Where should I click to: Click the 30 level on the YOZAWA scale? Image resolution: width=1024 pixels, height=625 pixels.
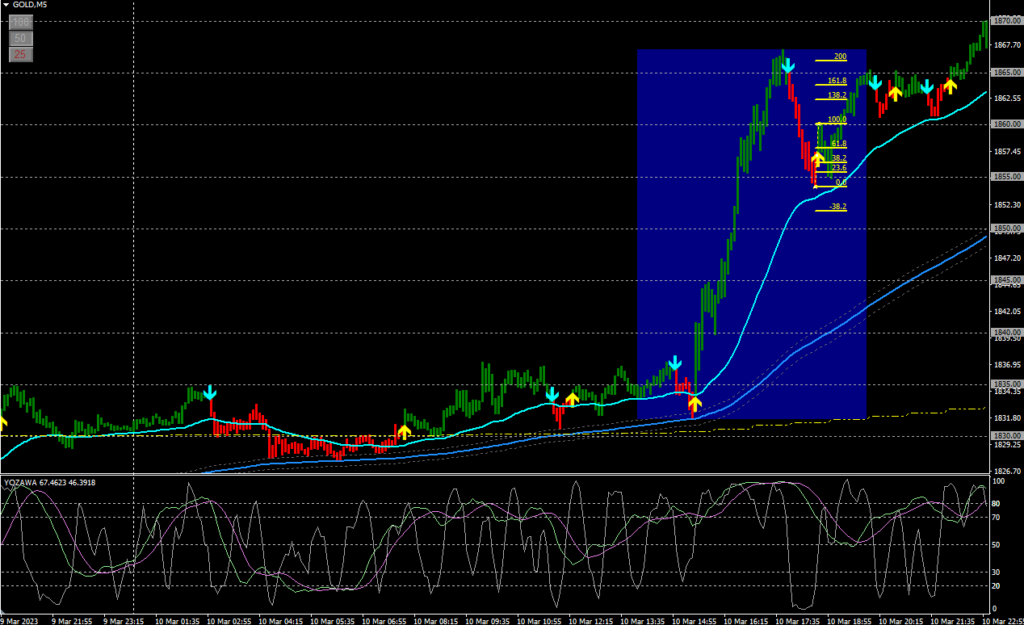coord(996,572)
